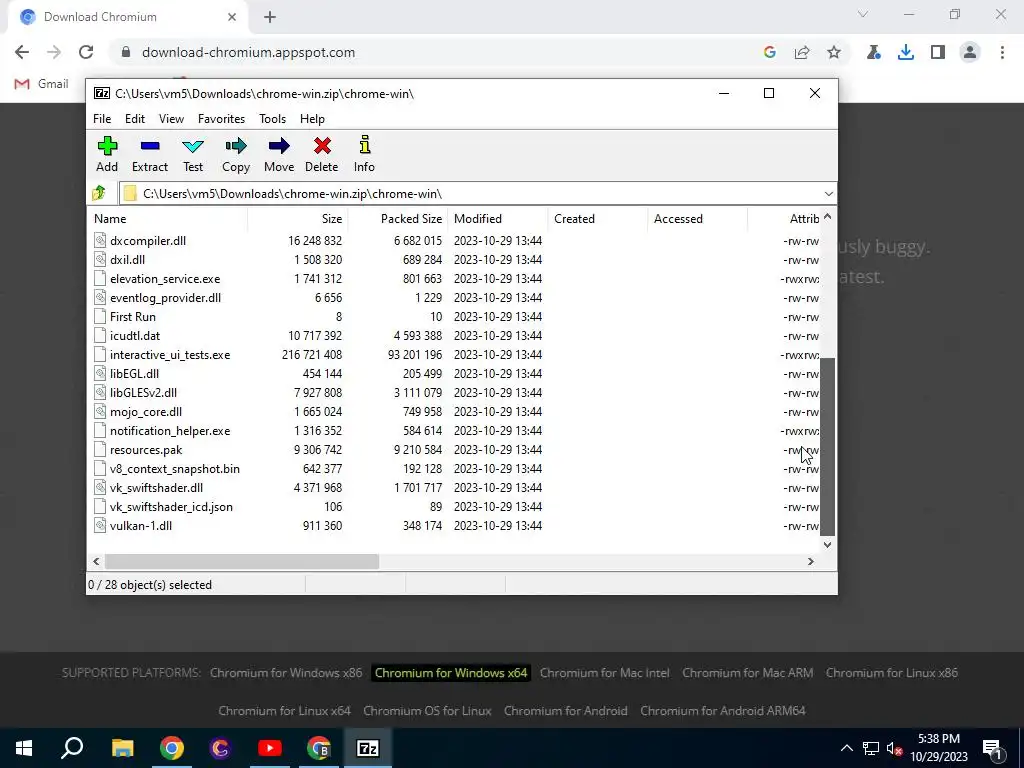Click the 7-Zip taskbar icon
1024x768 pixels.
(x=368, y=748)
